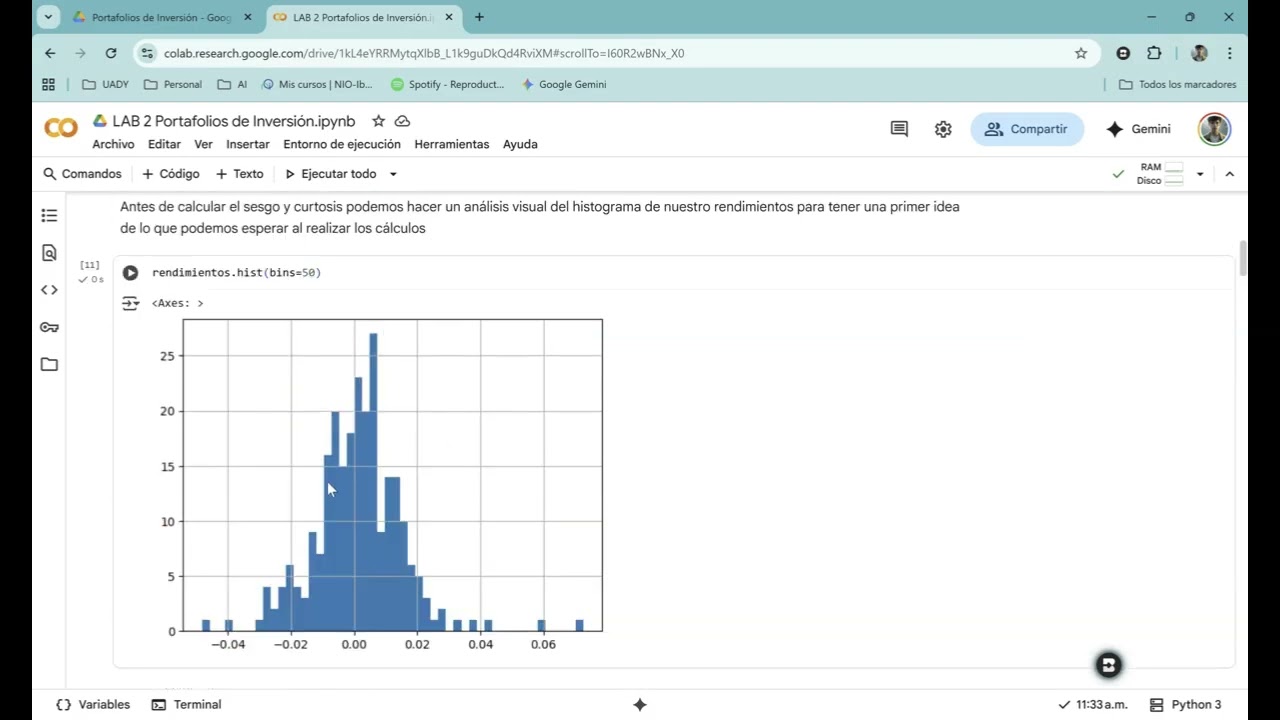1280x720 pixels.
Task: Click the floating screenshot button at bottom right
Action: tap(1109, 665)
